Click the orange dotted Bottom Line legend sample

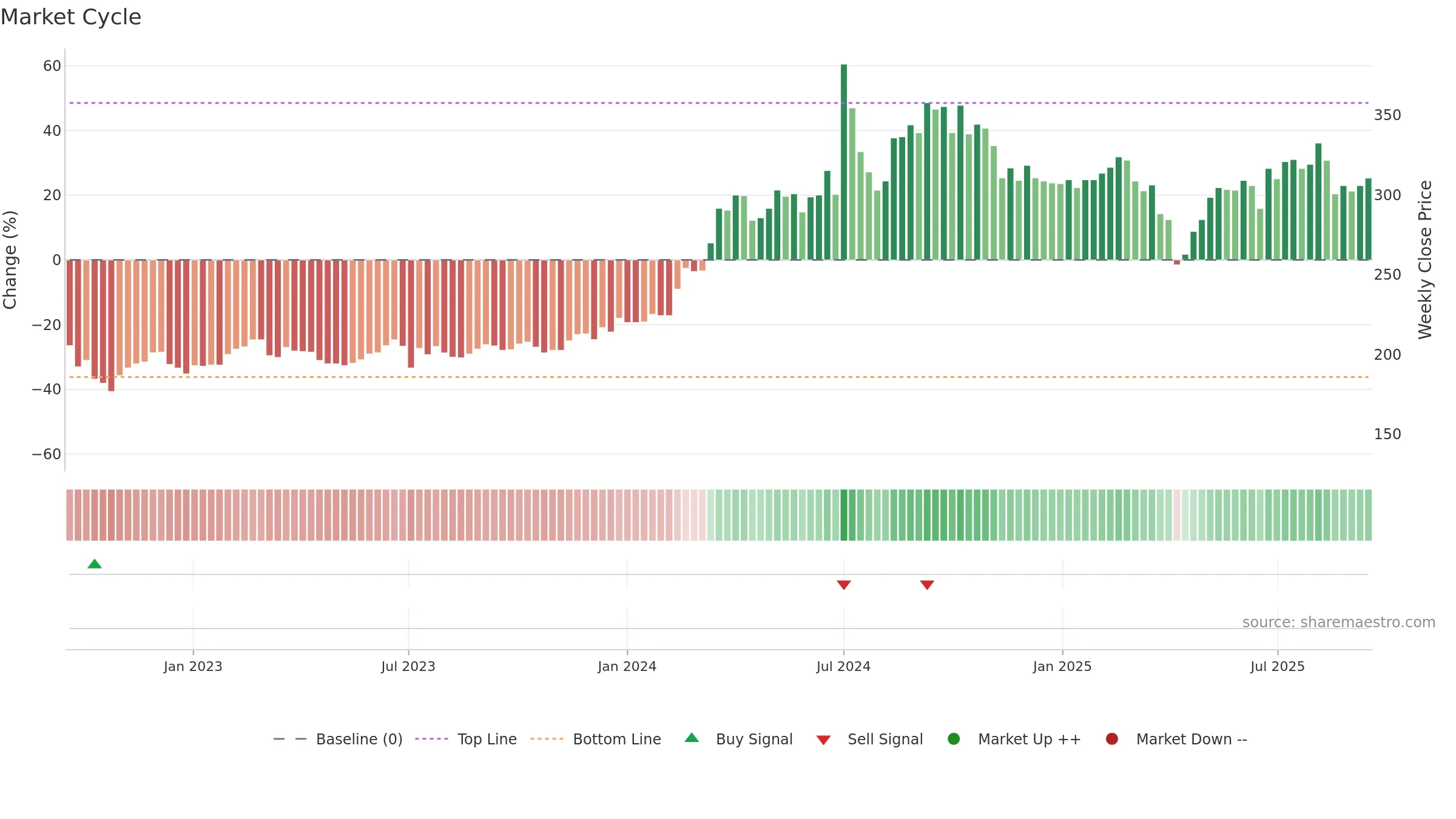tap(547, 739)
